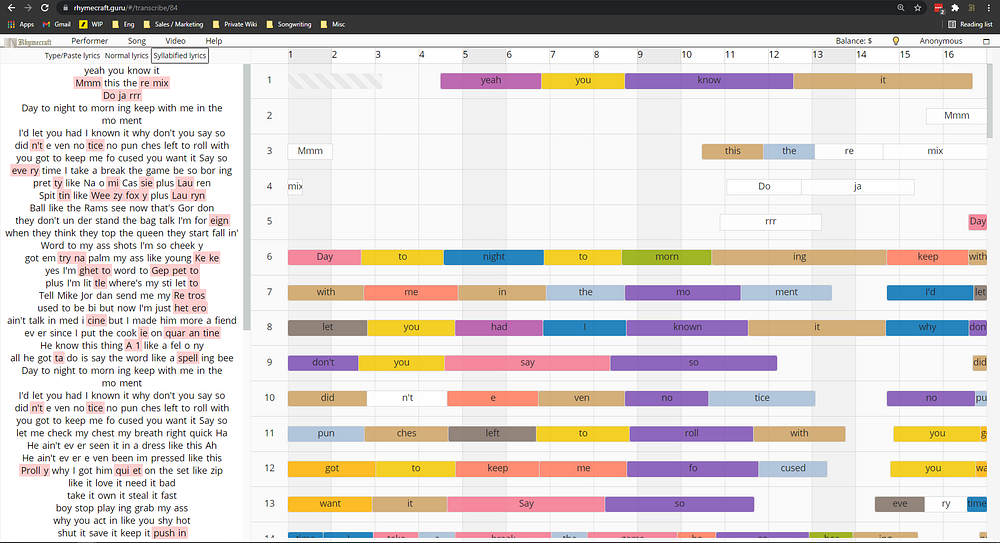
Task: Click row number 8 in the timeline
Action: click(269, 327)
